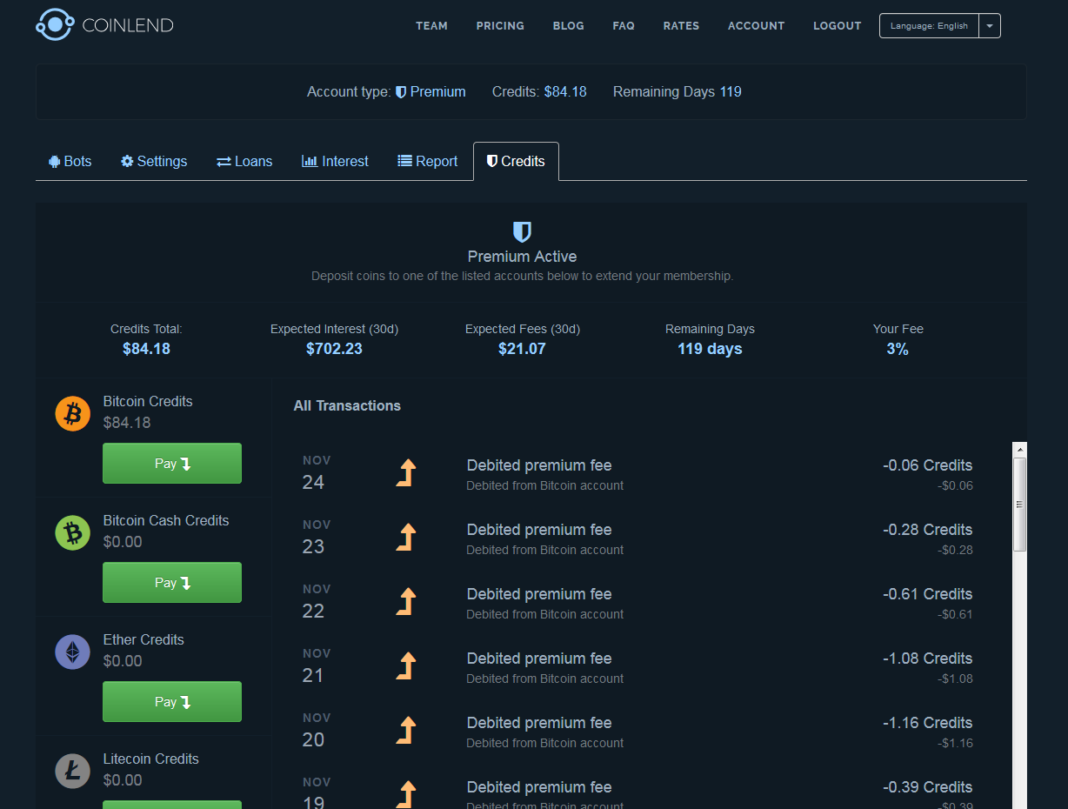The image size is (1068, 809).
Task: Expand language selector using the arrow button
Action: coord(989,26)
